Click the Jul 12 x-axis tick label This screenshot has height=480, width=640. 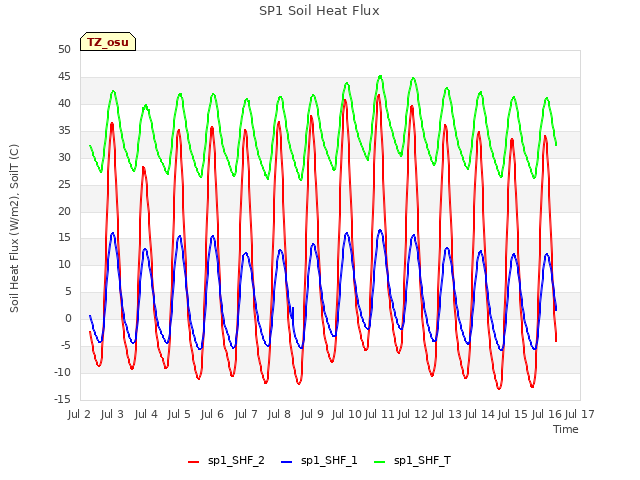413,414
